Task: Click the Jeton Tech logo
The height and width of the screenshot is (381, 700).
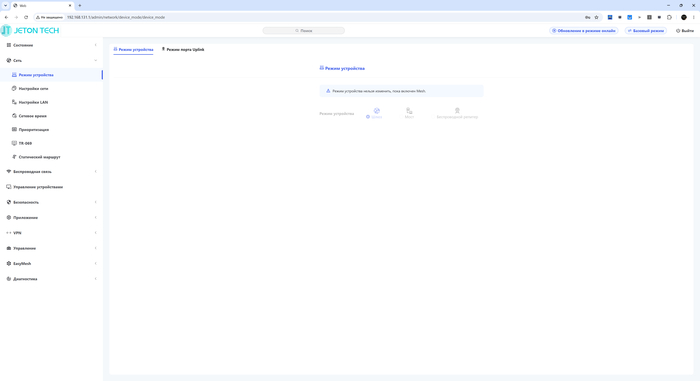Action: pyautogui.click(x=30, y=30)
